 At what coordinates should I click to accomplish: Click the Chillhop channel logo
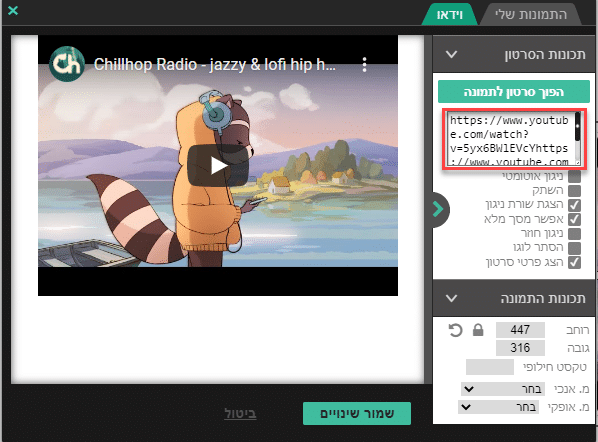pyautogui.click(x=67, y=64)
